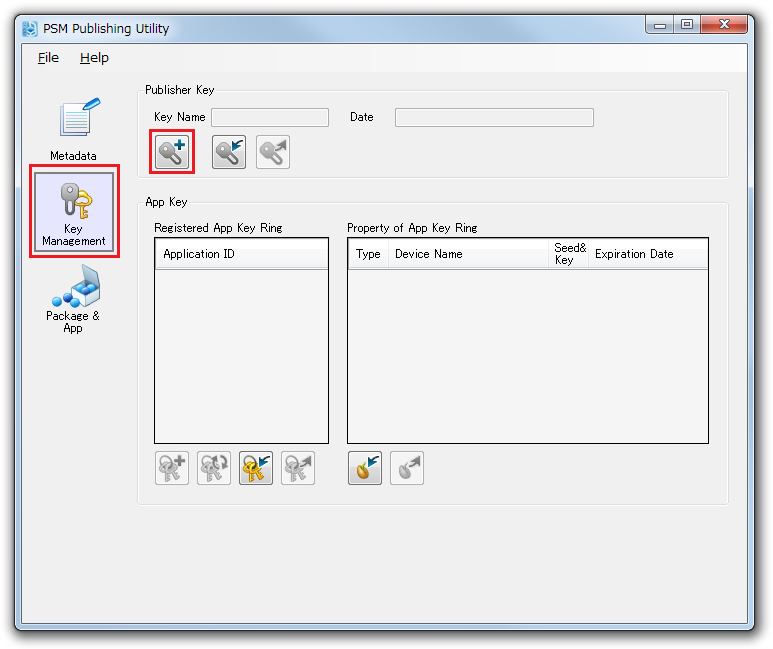Open the Metadata section in the sidebar
The width and height of the screenshot is (773, 649).
pyautogui.click(x=74, y=129)
